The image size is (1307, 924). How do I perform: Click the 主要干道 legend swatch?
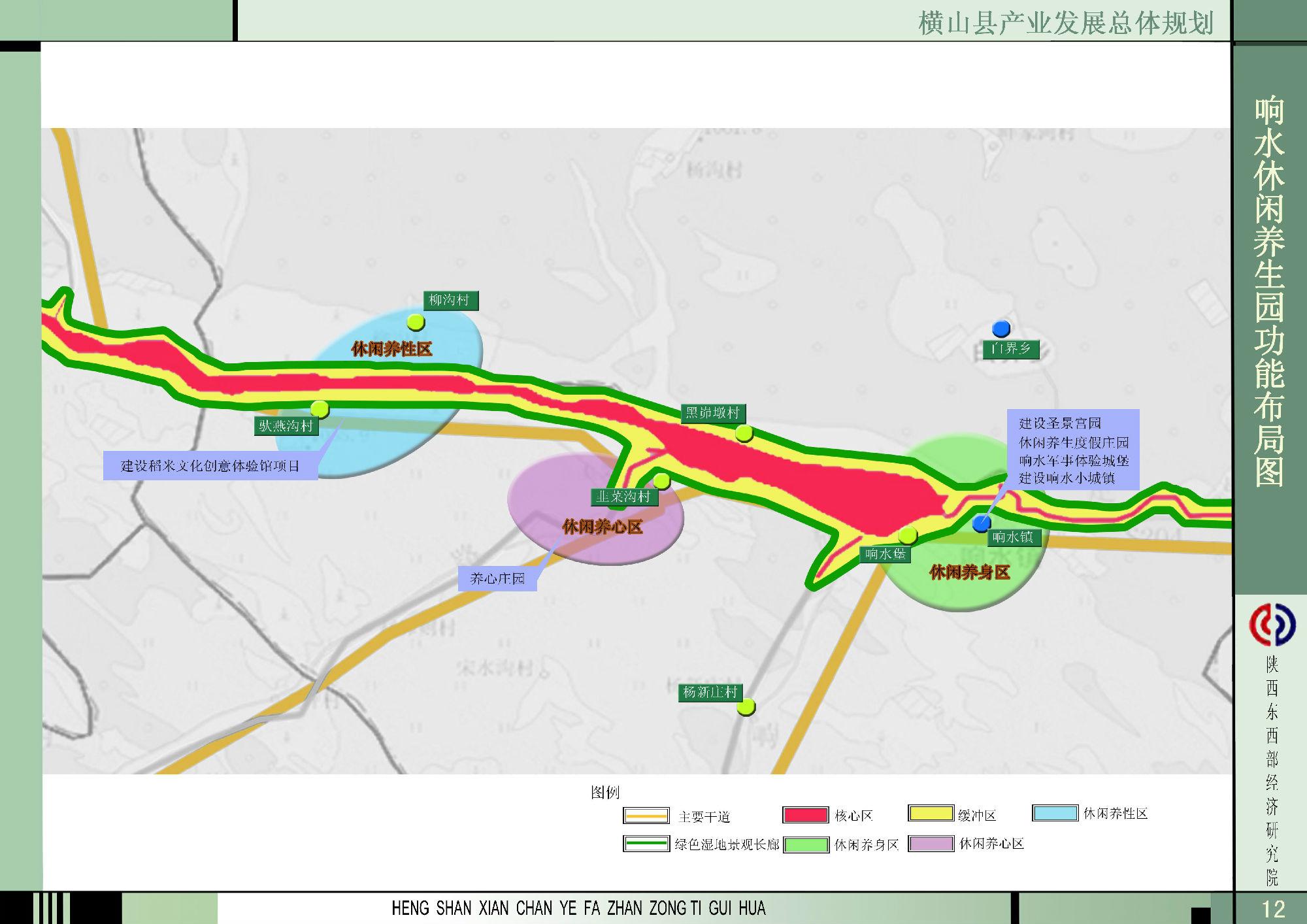tap(646, 816)
